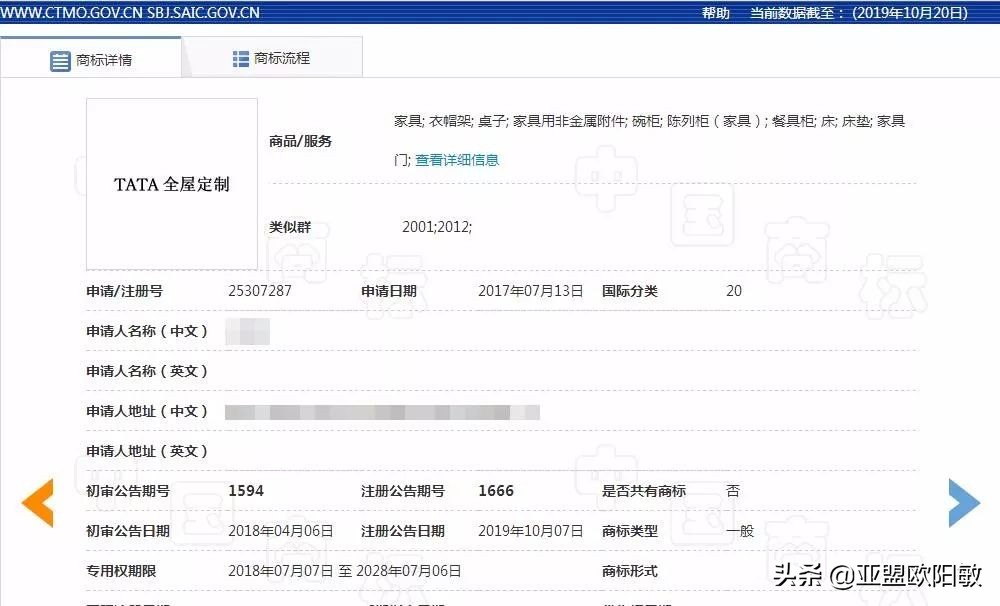This screenshot has width=1000, height=606.
Task: Click the 帮助 help link
Action: (715, 13)
